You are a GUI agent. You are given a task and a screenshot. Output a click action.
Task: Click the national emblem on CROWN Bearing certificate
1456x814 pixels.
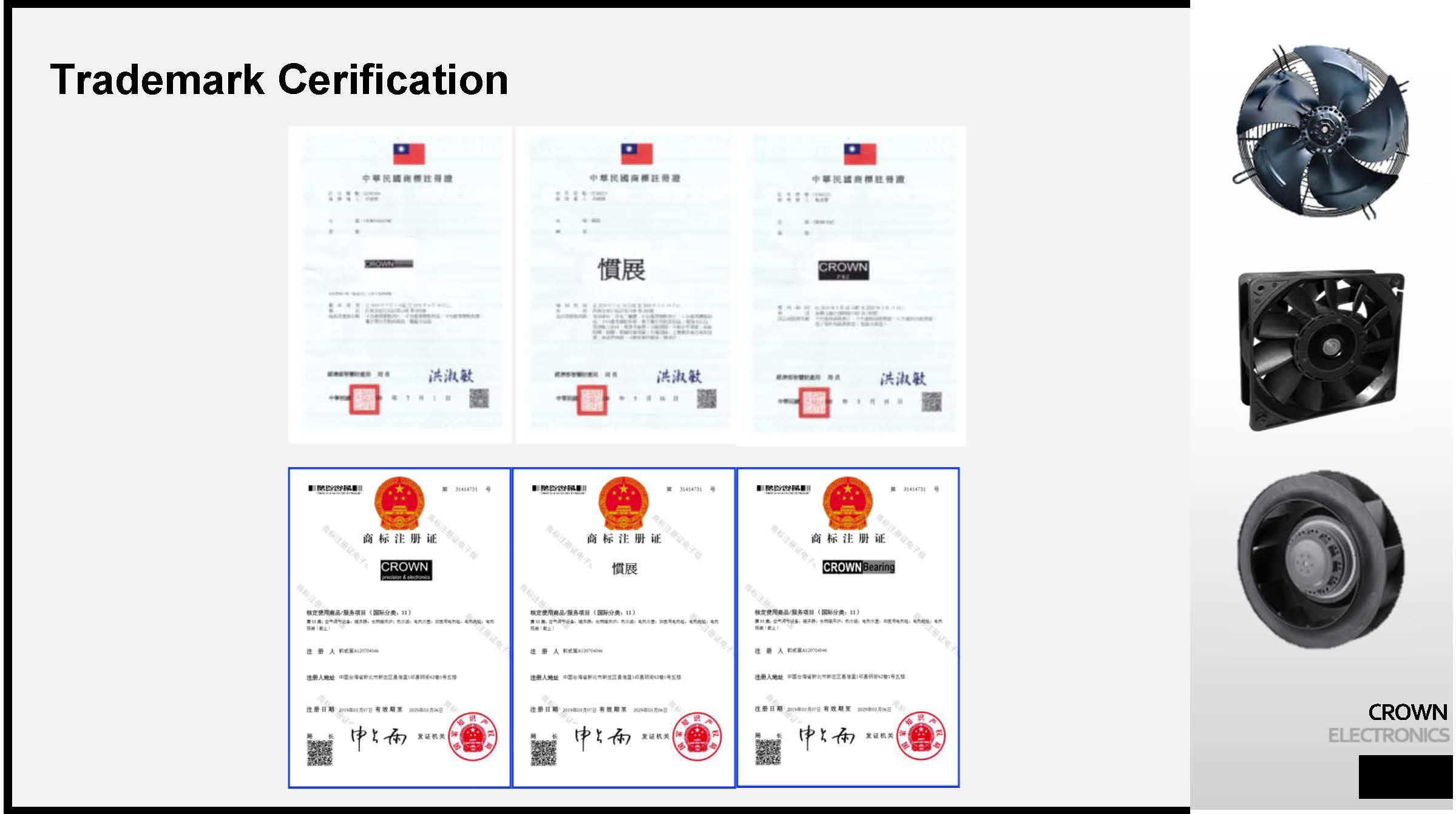click(x=847, y=503)
